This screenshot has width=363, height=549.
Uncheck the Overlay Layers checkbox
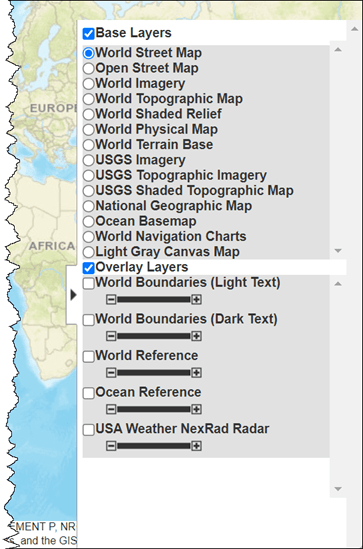[x=89, y=268]
